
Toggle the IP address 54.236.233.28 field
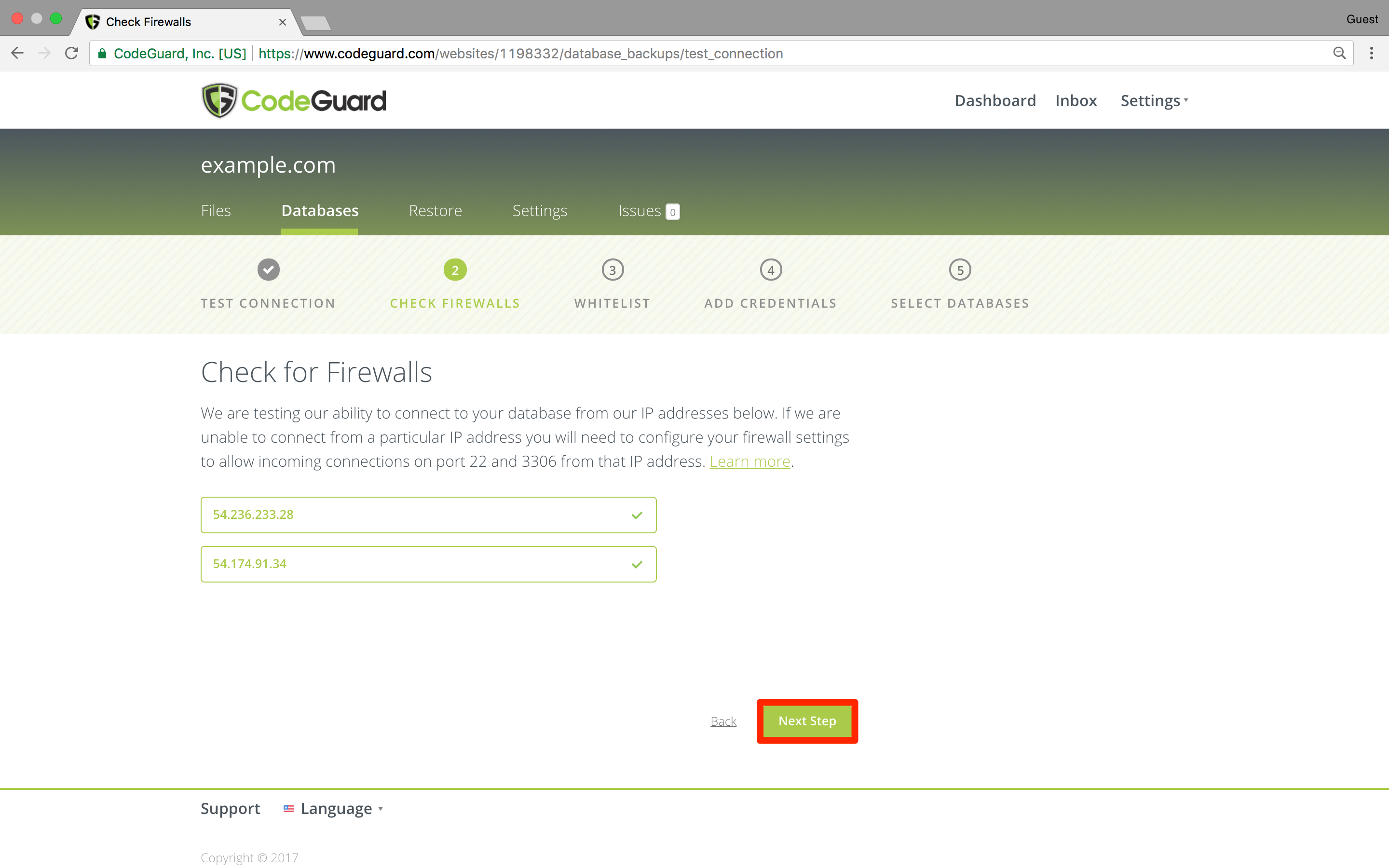click(428, 514)
